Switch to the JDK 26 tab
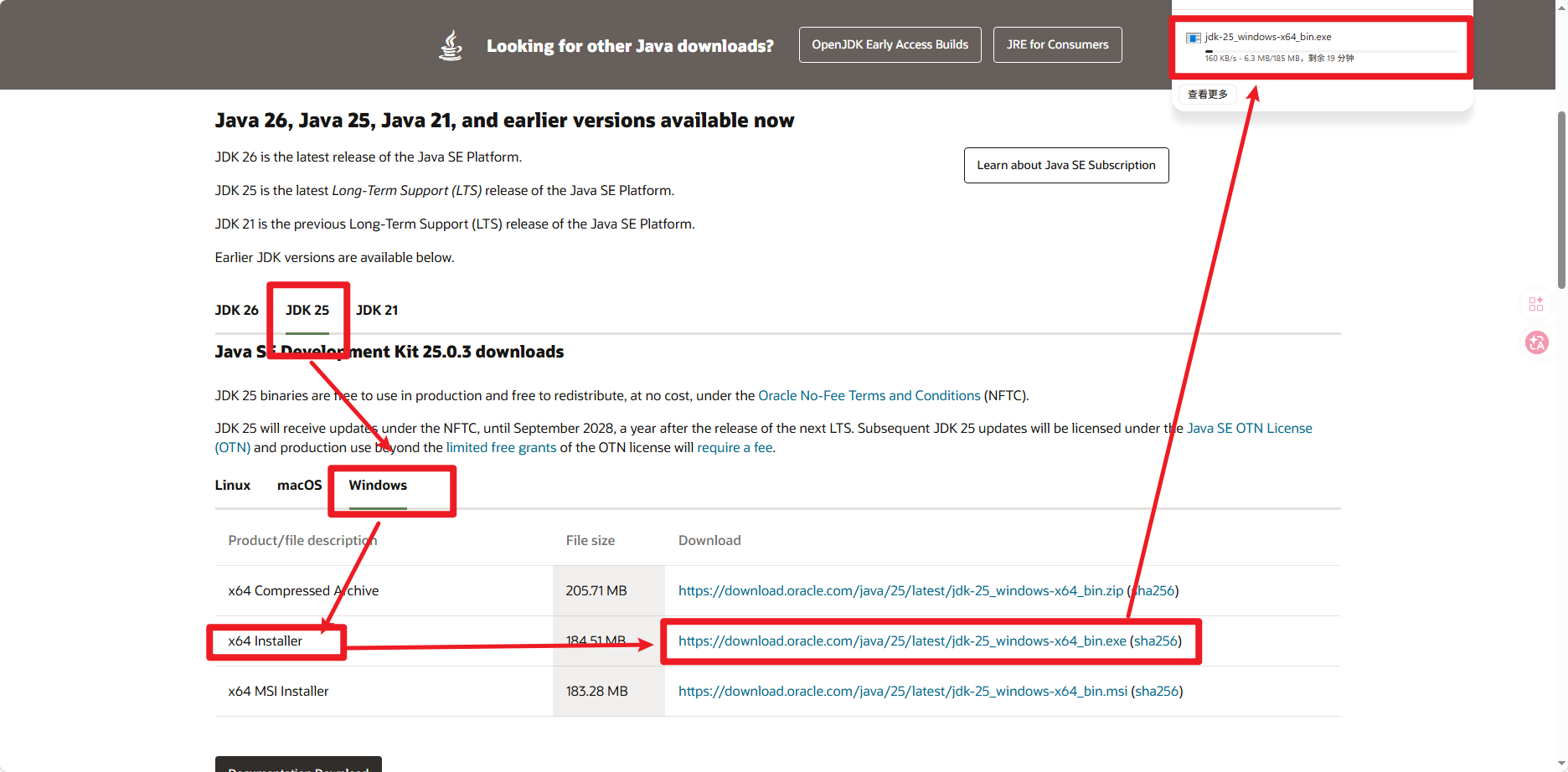The height and width of the screenshot is (772, 1568). (237, 310)
